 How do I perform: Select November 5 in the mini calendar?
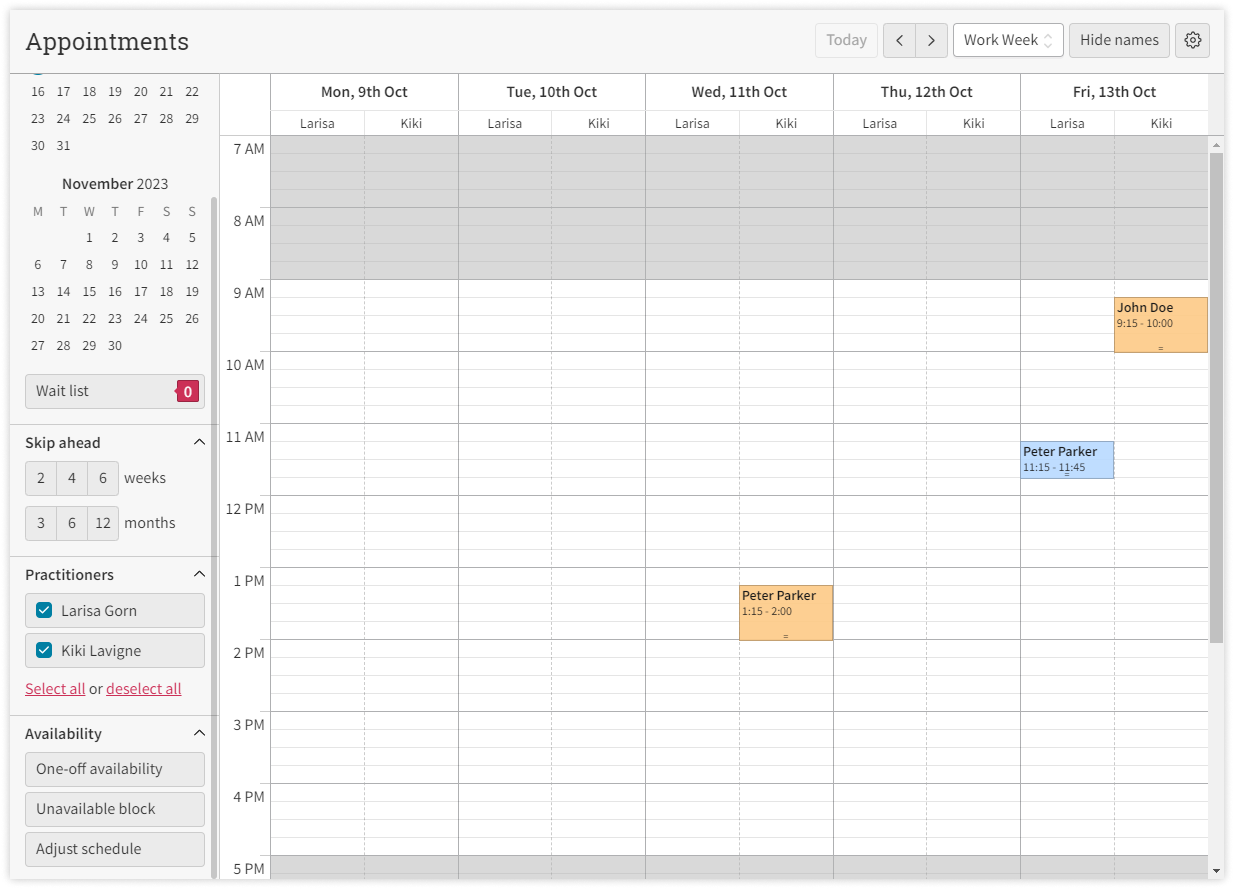point(192,238)
